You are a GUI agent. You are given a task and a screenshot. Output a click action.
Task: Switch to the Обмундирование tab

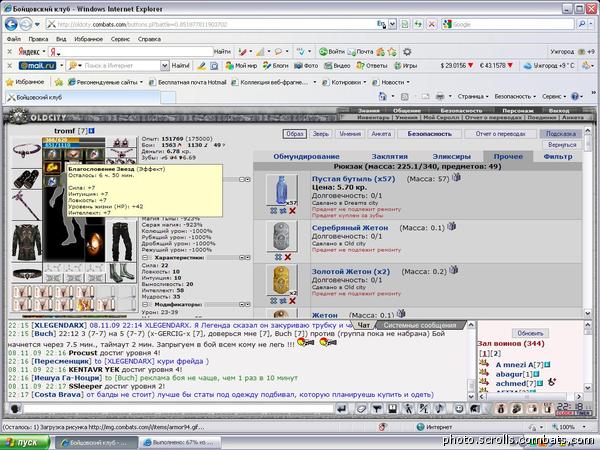point(306,157)
